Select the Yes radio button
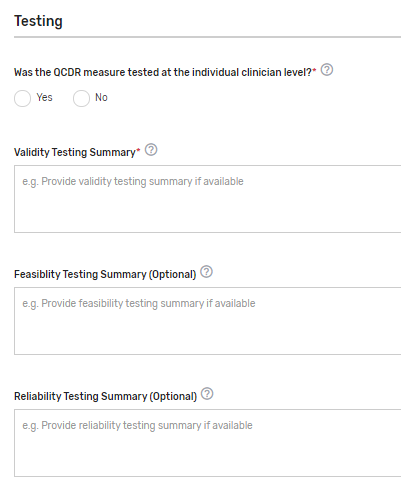The image size is (401, 496). coord(22,98)
